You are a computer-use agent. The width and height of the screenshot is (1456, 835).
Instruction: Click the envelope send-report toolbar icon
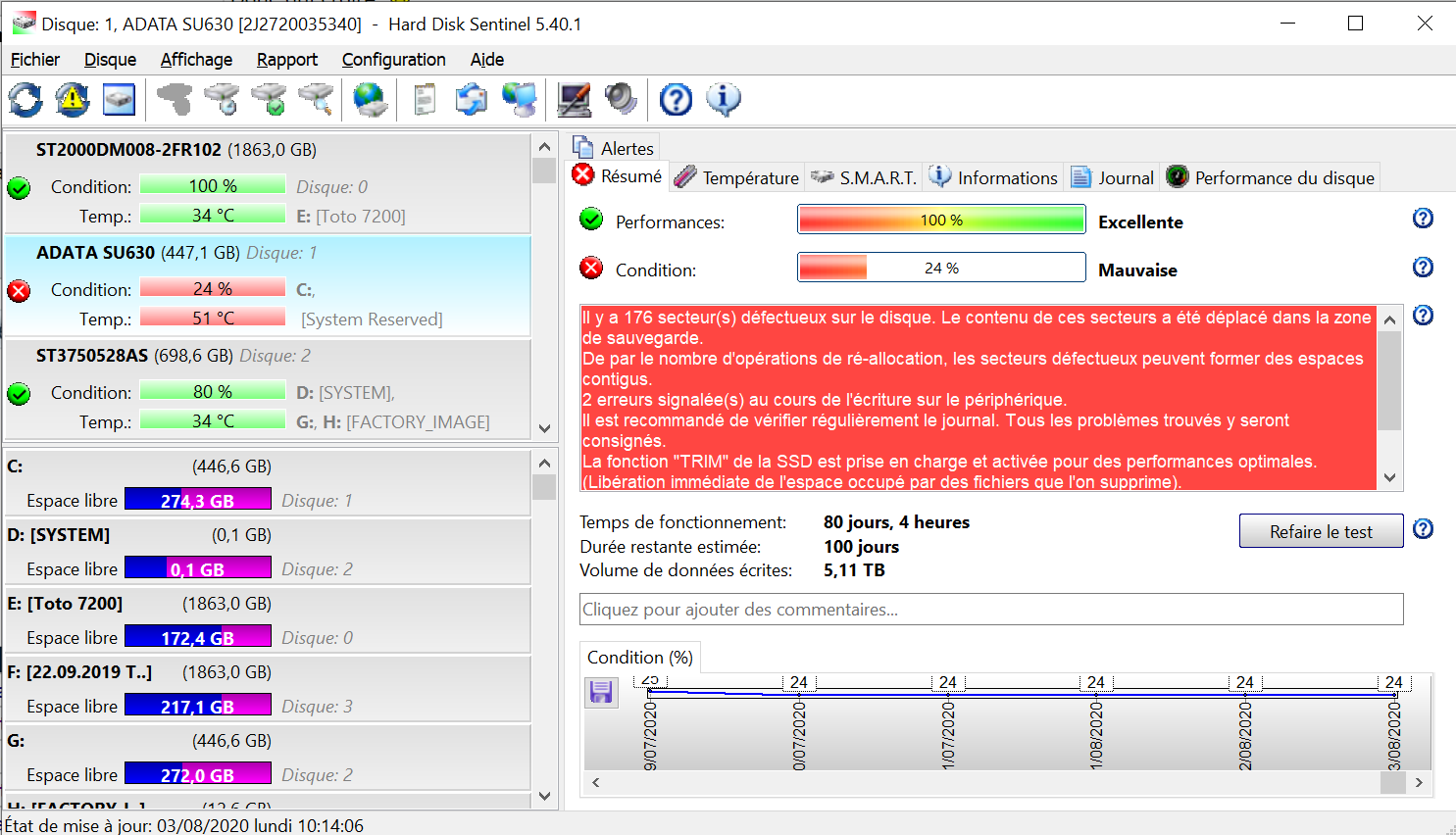pyautogui.click(x=472, y=99)
